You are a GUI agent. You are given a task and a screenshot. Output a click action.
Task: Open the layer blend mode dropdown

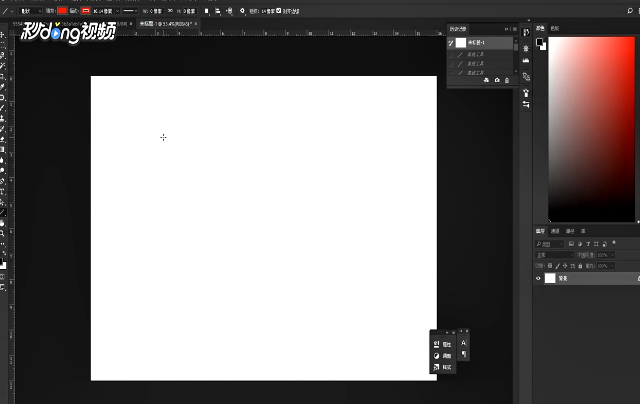coord(554,255)
